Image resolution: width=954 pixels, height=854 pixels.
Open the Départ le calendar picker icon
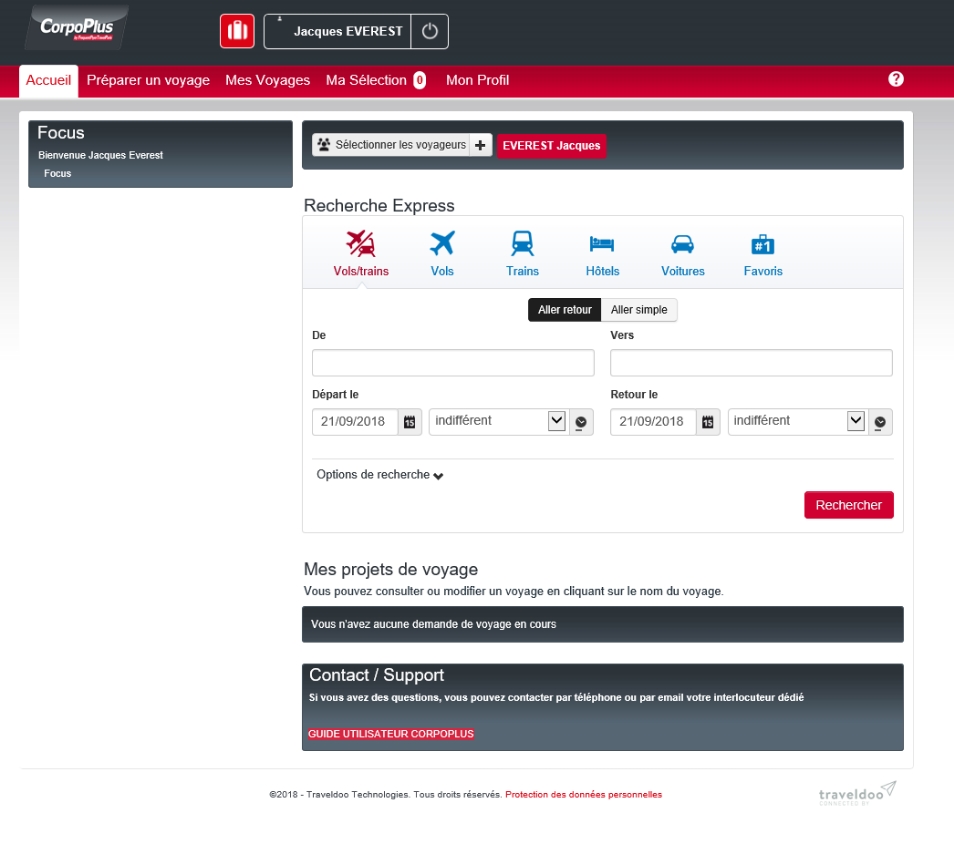[410, 422]
